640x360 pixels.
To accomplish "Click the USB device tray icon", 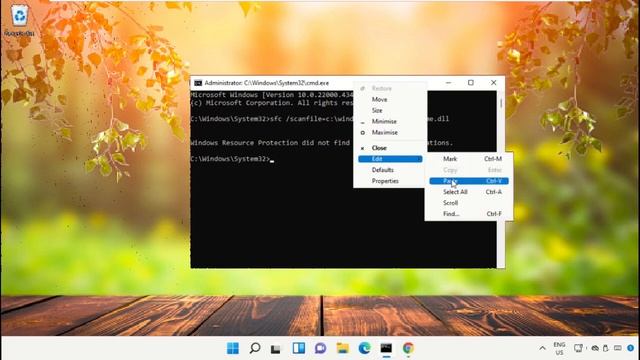I will (x=606, y=348).
